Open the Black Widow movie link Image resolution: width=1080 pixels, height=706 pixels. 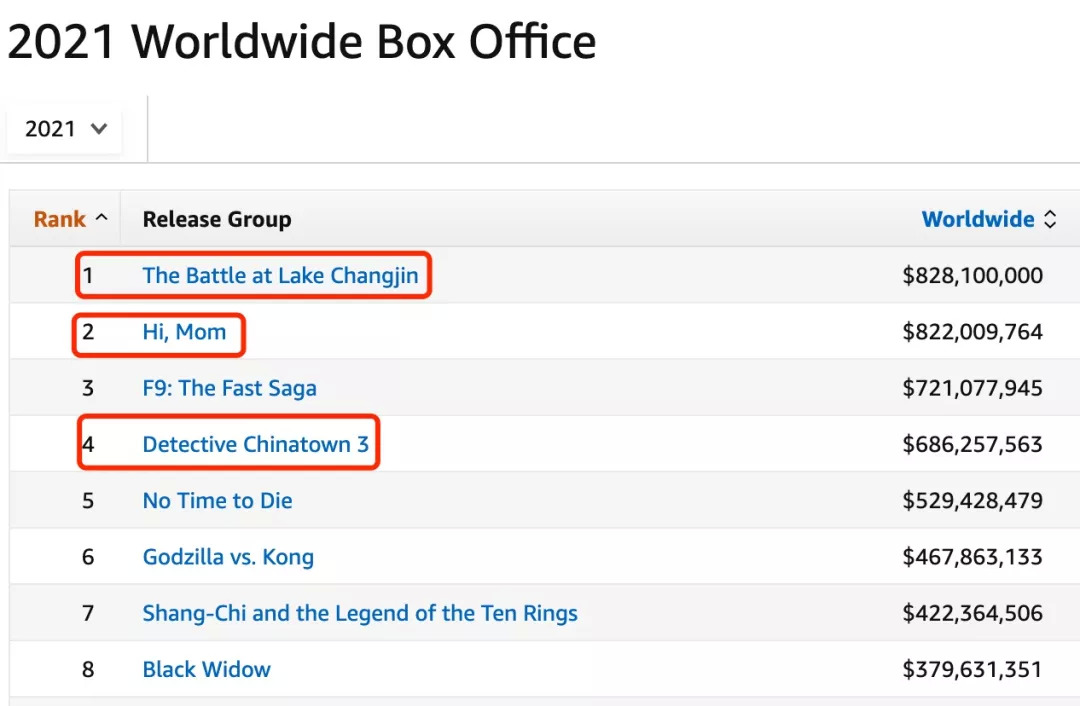coord(206,669)
